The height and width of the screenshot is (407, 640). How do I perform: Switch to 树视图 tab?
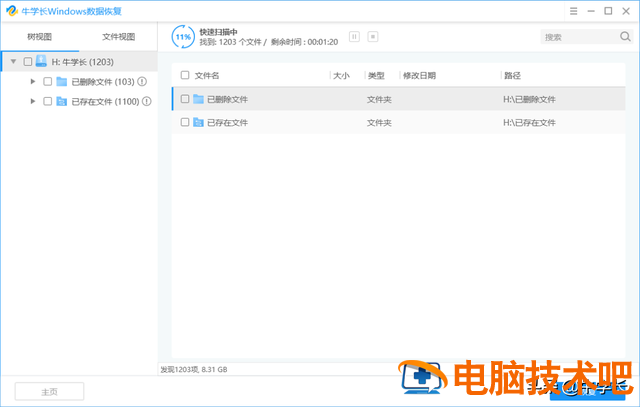pyautogui.click(x=40, y=37)
